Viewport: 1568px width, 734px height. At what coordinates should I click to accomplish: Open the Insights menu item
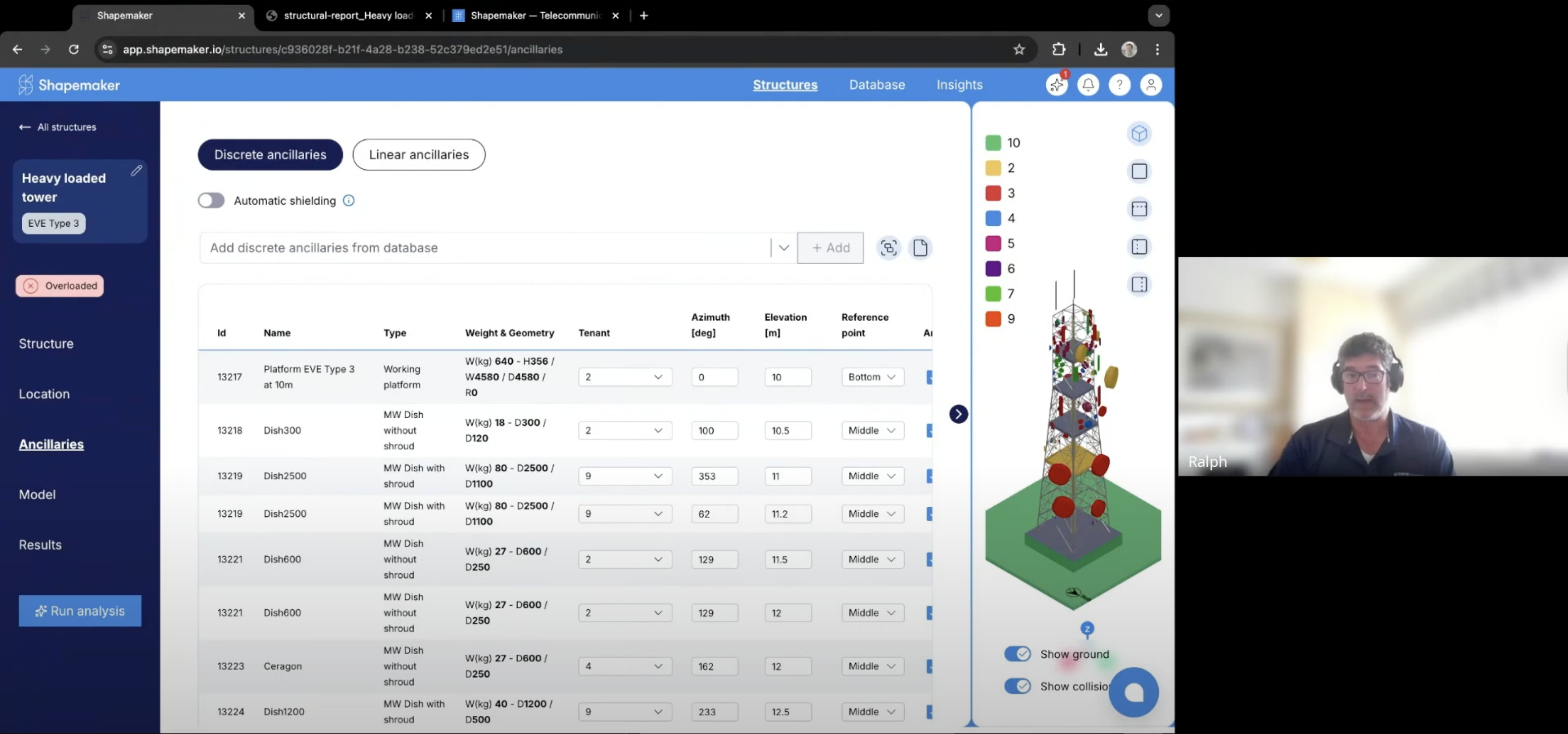pos(959,84)
